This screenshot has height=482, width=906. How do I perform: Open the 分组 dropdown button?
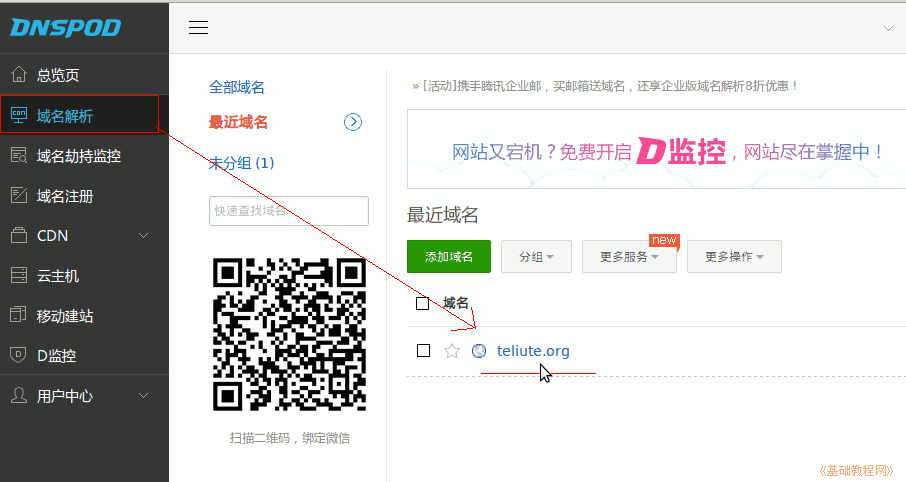[x=536, y=257]
